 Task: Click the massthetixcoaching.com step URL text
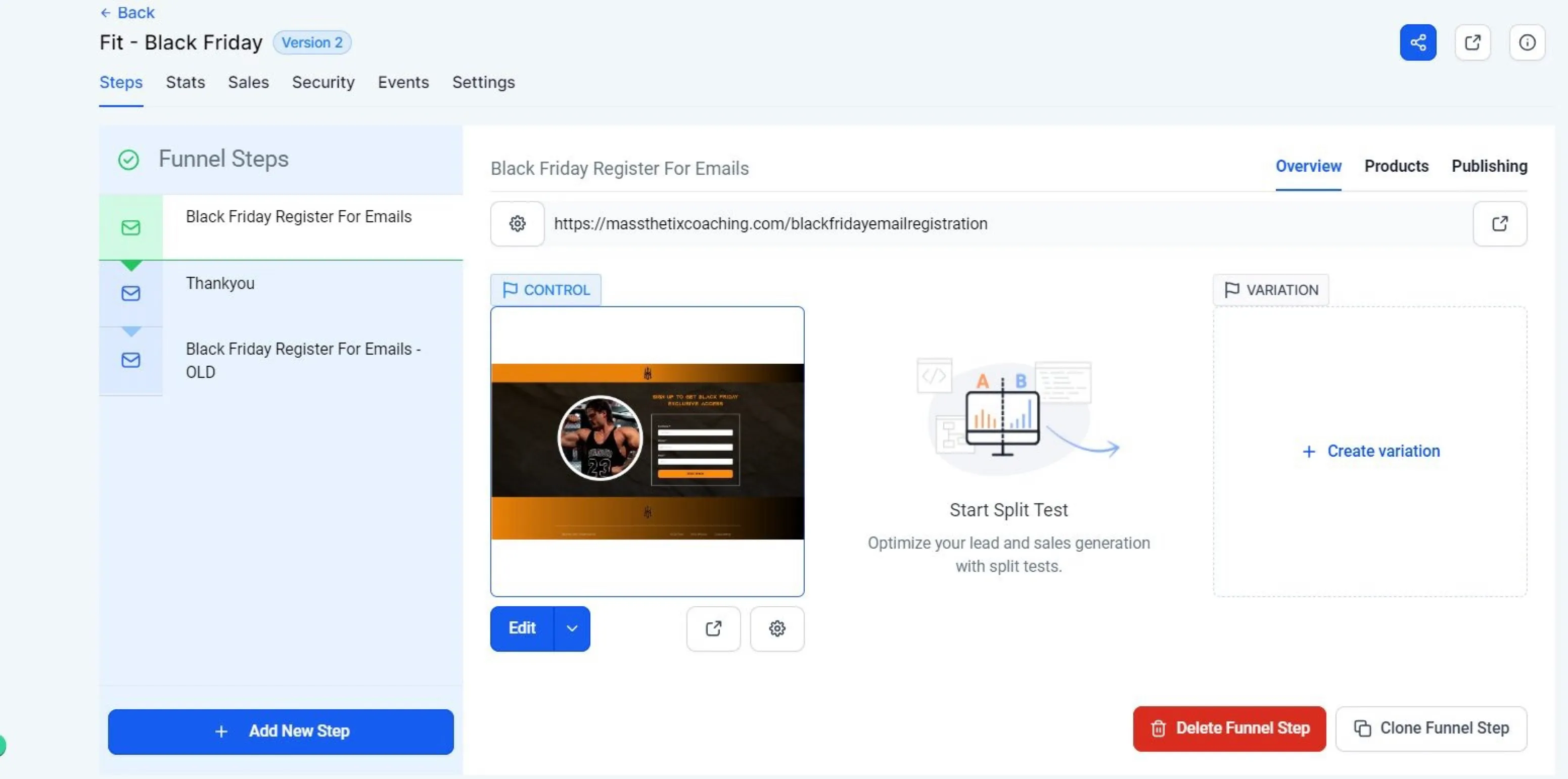point(770,224)
